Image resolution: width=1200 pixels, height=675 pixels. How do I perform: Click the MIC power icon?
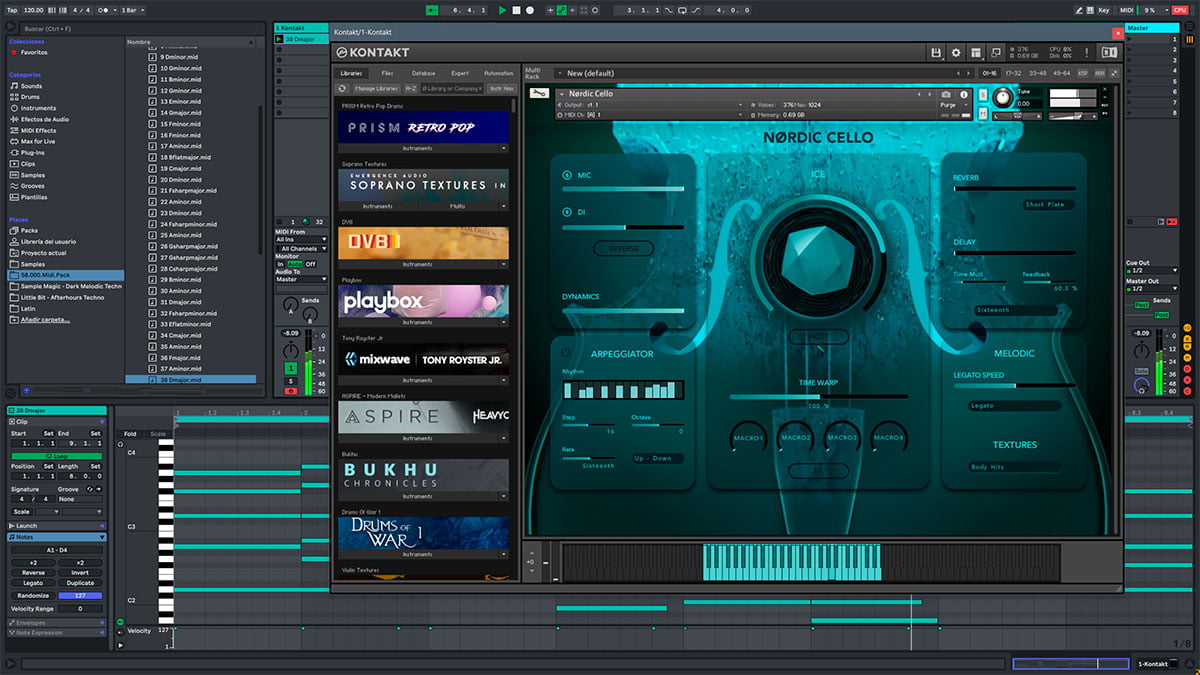[566, 175]
